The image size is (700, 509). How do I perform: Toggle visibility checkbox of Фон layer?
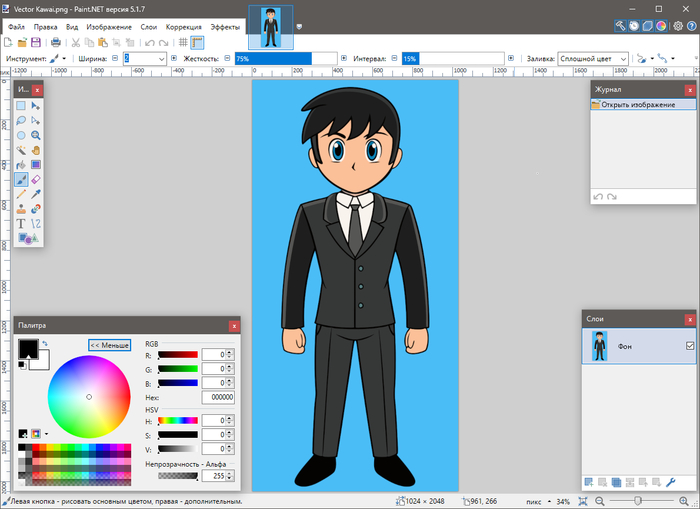tap(689, 346)
